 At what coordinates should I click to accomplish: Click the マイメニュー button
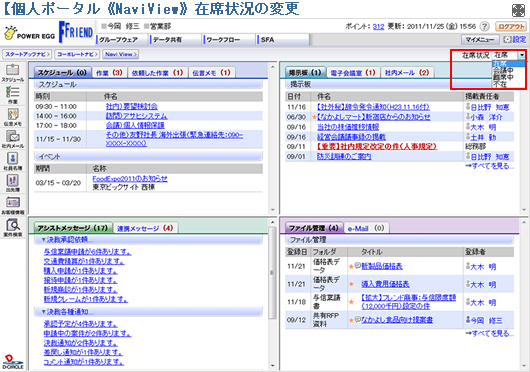coord(480,40)
